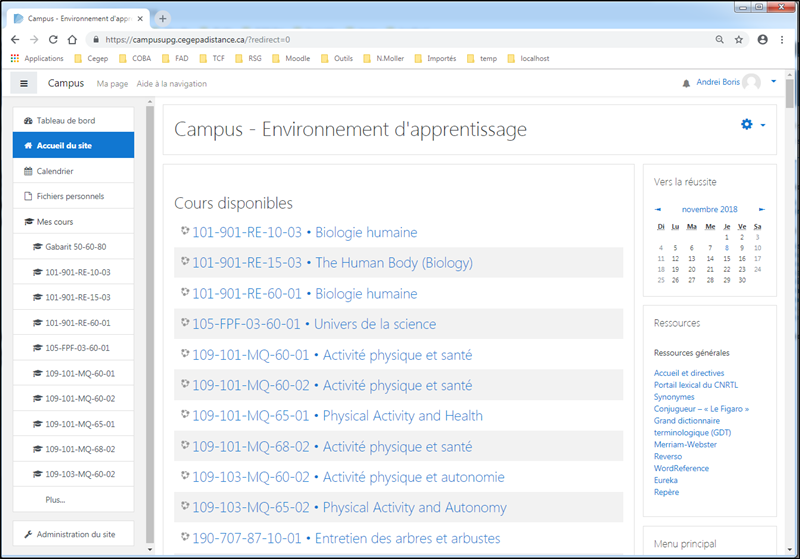The width and height of the screenshot is (800, 559).
Task: Go to next month in calendar
Action: click(x=762, y=209)
